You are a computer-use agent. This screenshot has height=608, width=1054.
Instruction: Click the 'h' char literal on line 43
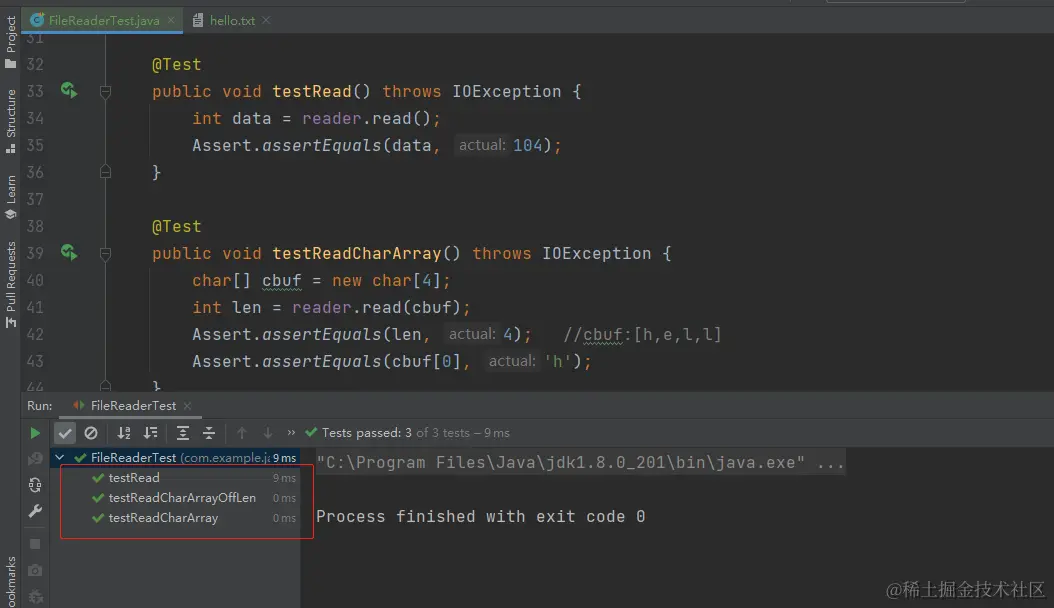[x=558, y=361]
